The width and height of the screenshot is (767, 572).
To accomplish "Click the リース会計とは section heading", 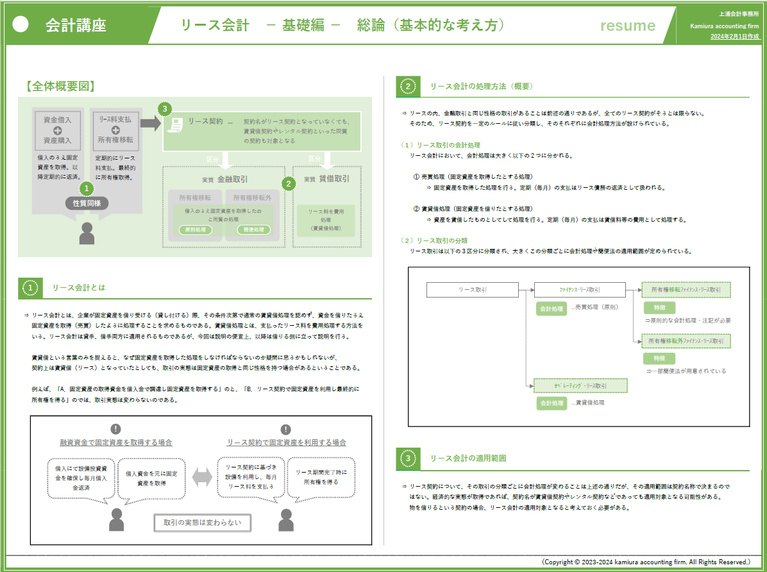I will pyautogui.click(x=78, y=288).
